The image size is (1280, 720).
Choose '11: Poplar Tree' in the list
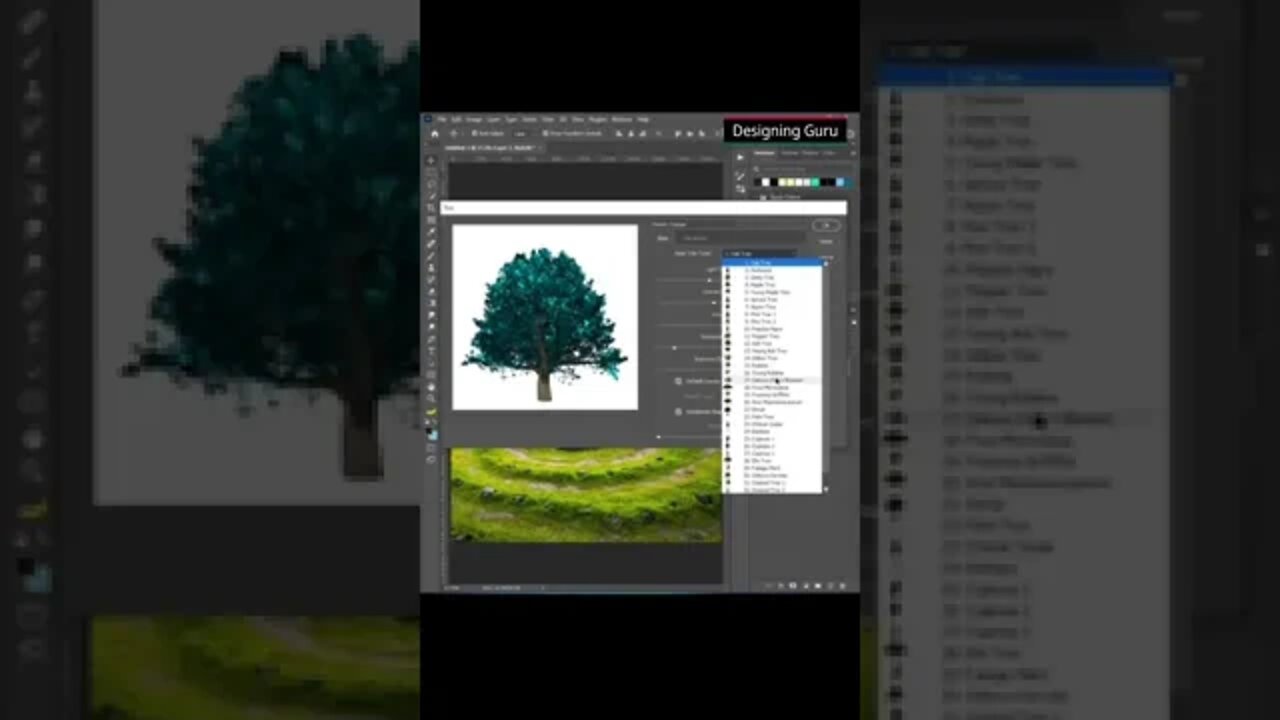772,336
